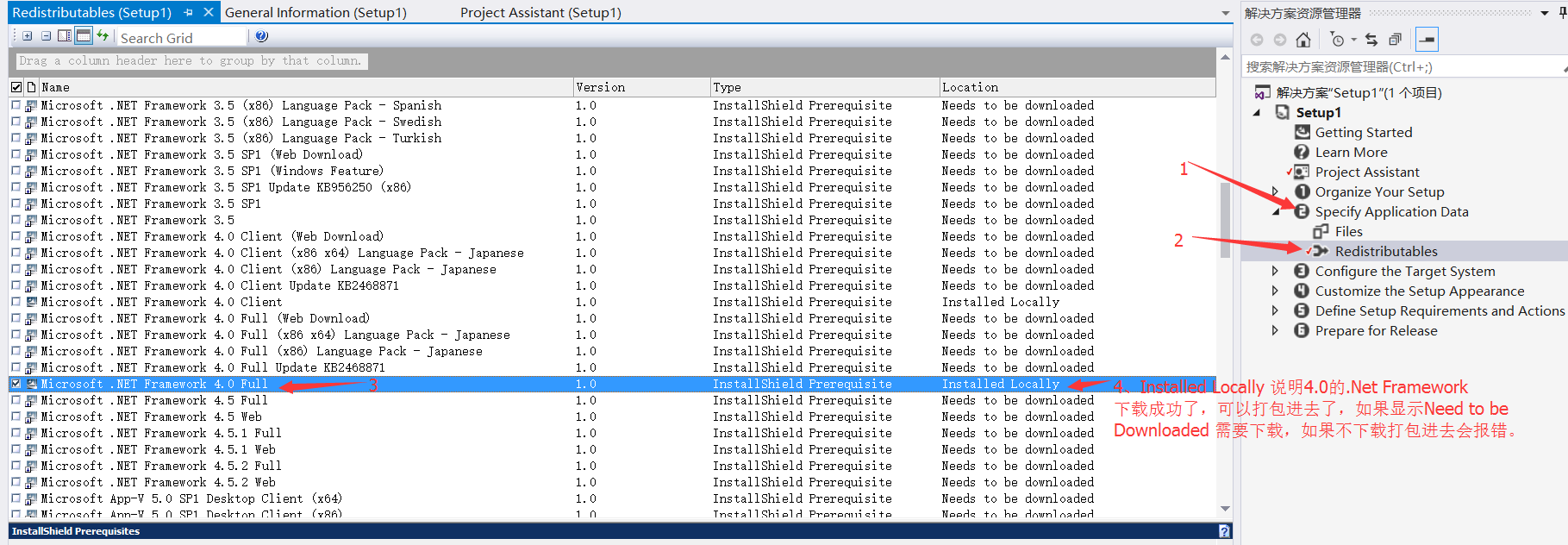Open Learn More in Solution Explorer

[x=1351, y=152]
